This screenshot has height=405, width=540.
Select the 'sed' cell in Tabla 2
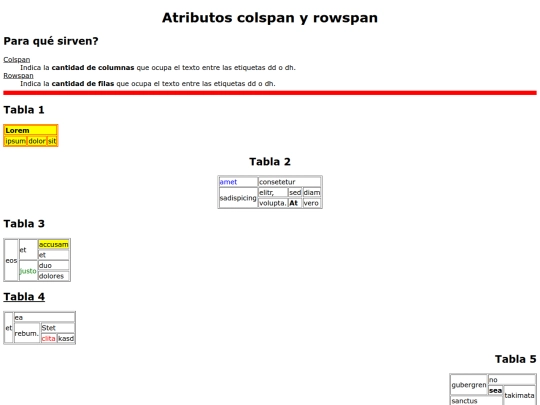[x=295, y=193]
